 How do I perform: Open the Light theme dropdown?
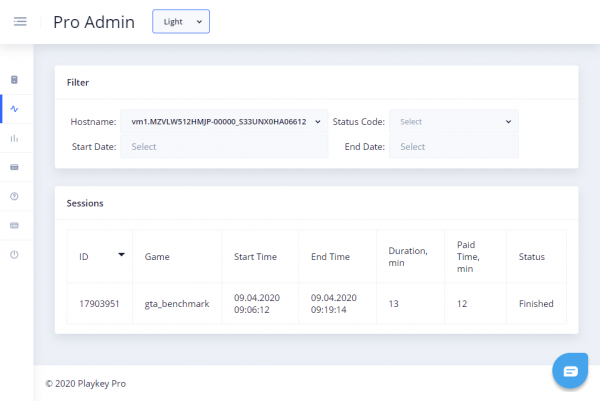pyautogui.click(x=181, y=21)
